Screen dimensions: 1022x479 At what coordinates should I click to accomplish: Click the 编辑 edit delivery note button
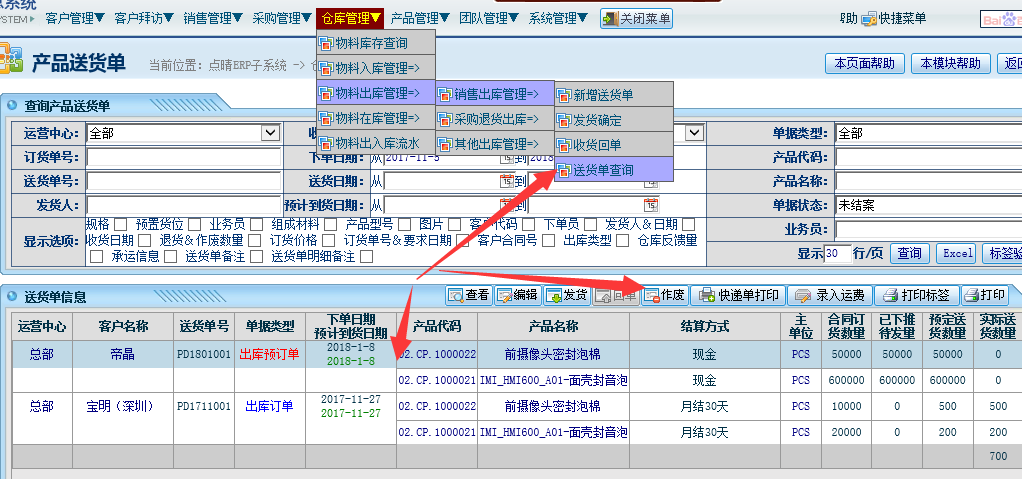[518, 296]
